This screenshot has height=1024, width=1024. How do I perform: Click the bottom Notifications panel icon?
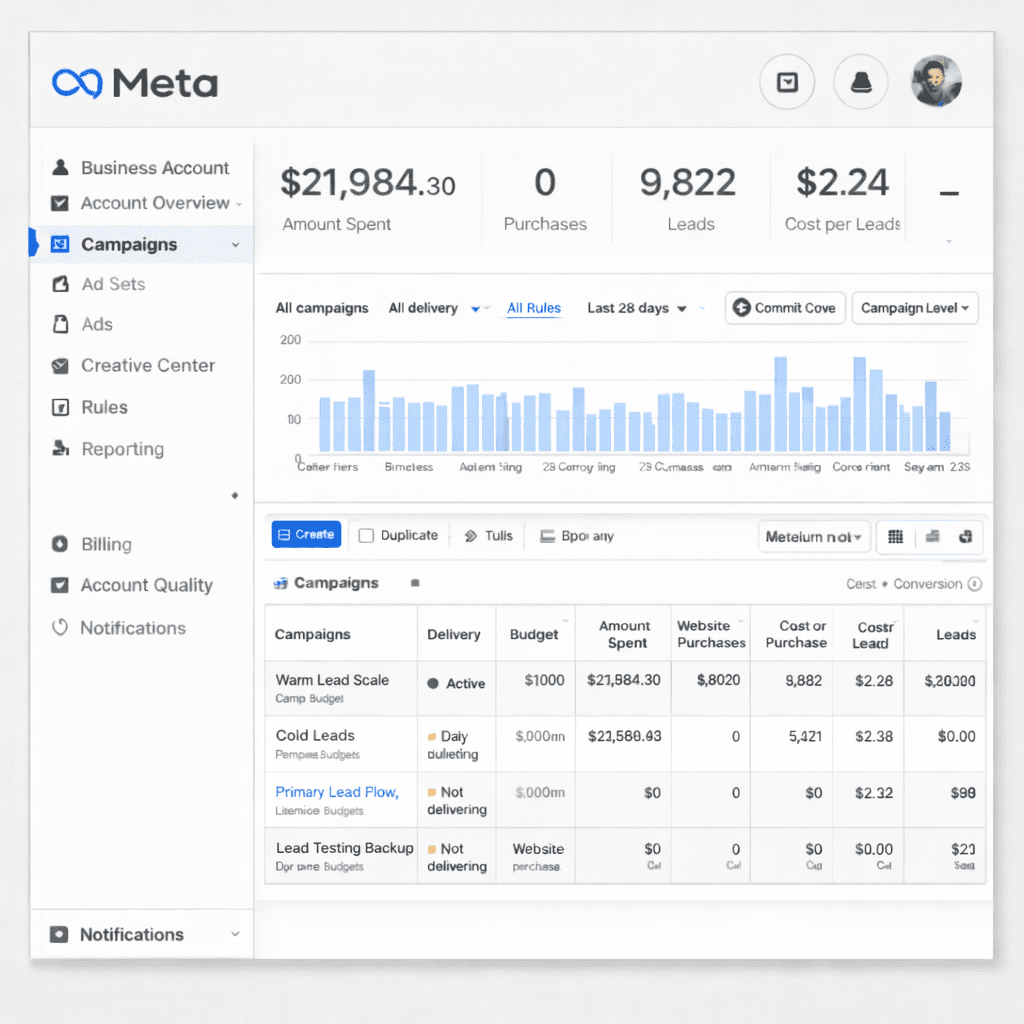pyautogui.click(x=59, y=934)
